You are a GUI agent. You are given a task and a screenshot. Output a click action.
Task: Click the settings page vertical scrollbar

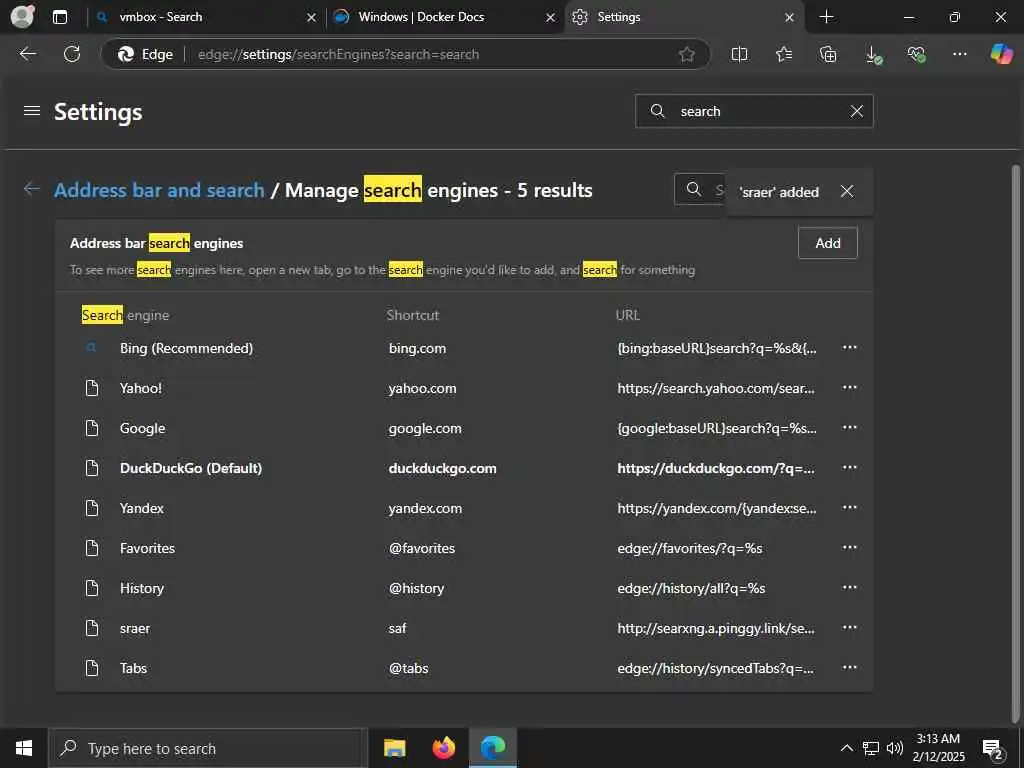1015,444
